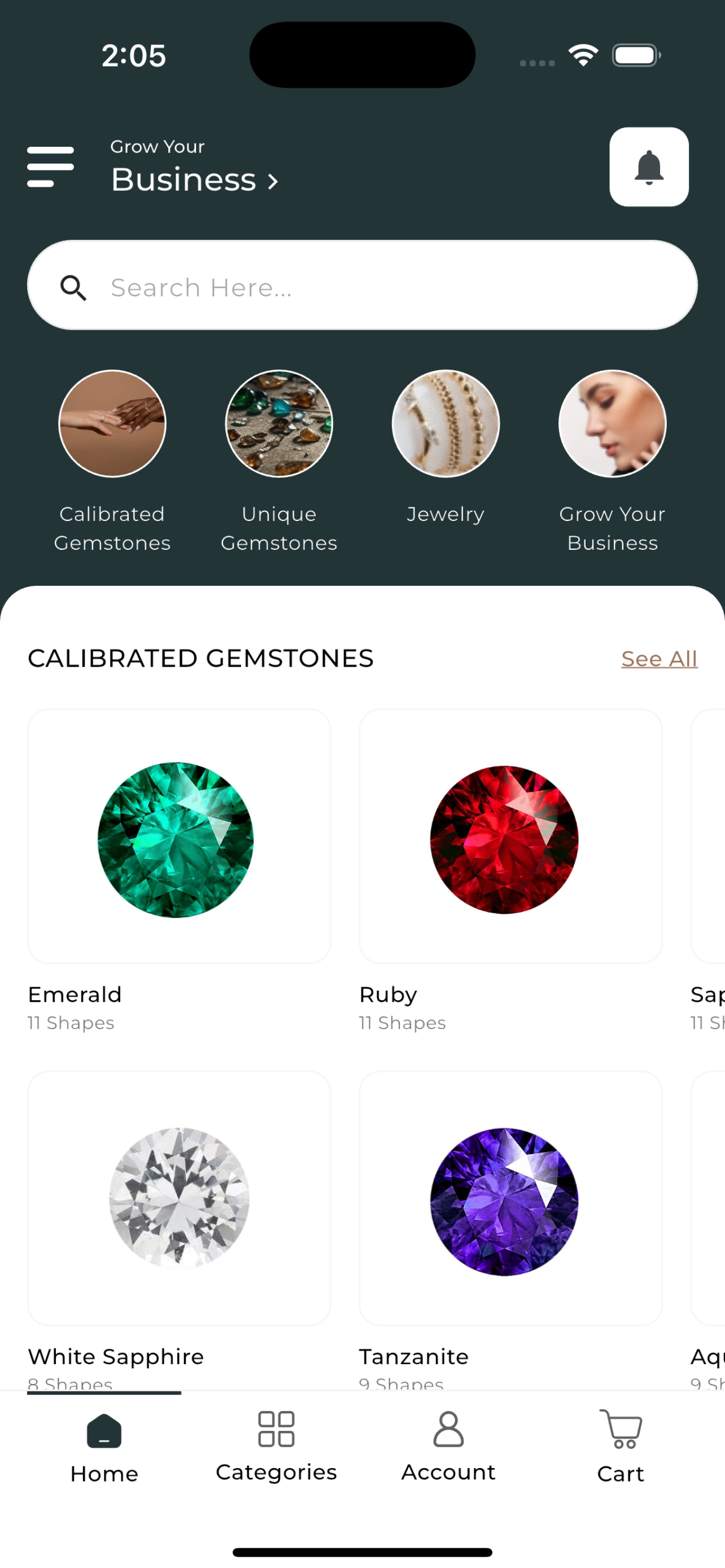The width and height of the screenshot is (725, 1568).
Task: Open the Account profile icon
Action: pos(449,1429)
